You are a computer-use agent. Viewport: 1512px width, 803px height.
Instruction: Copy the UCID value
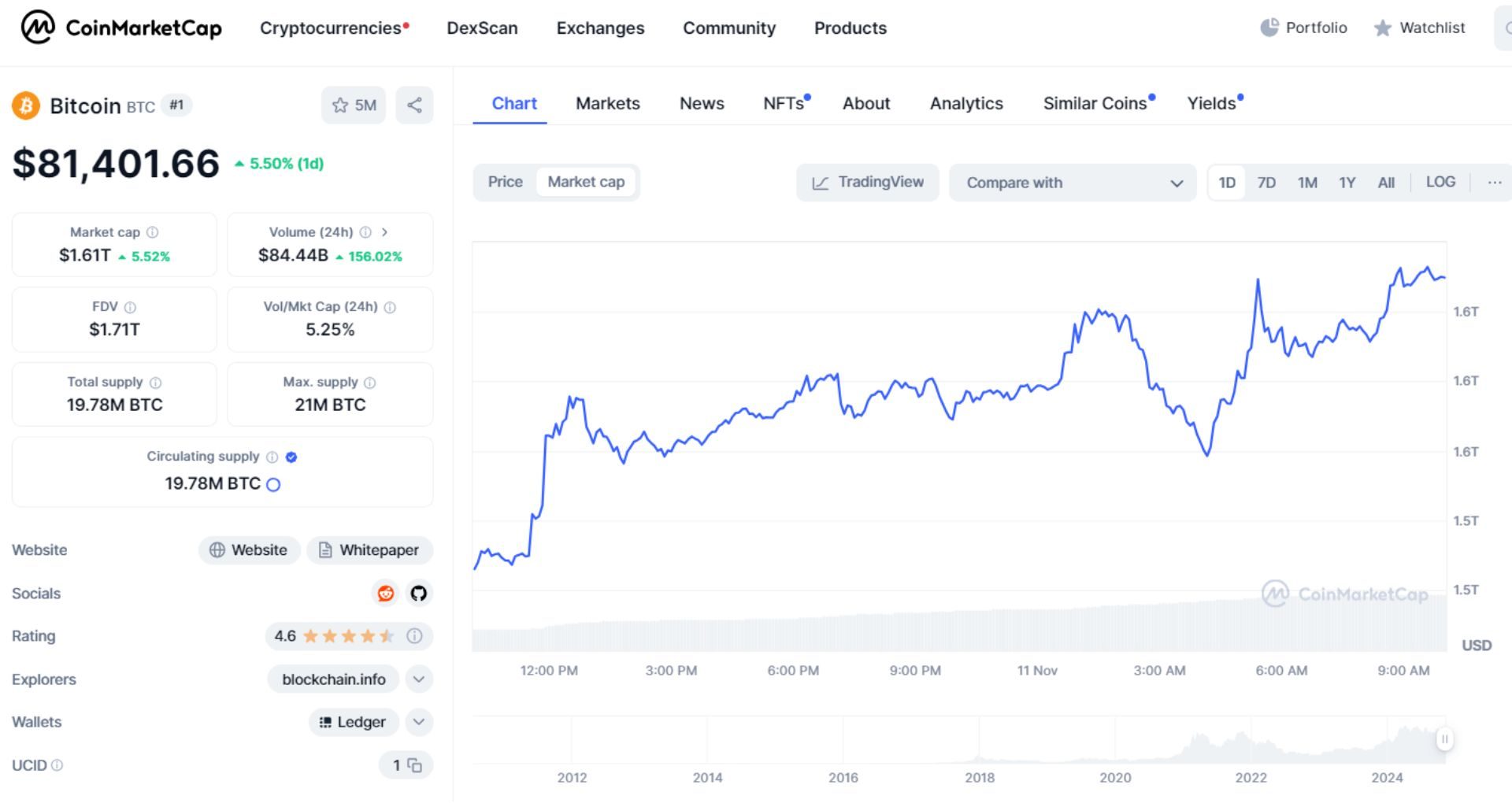pyautogui.click(x=415, y=764)
